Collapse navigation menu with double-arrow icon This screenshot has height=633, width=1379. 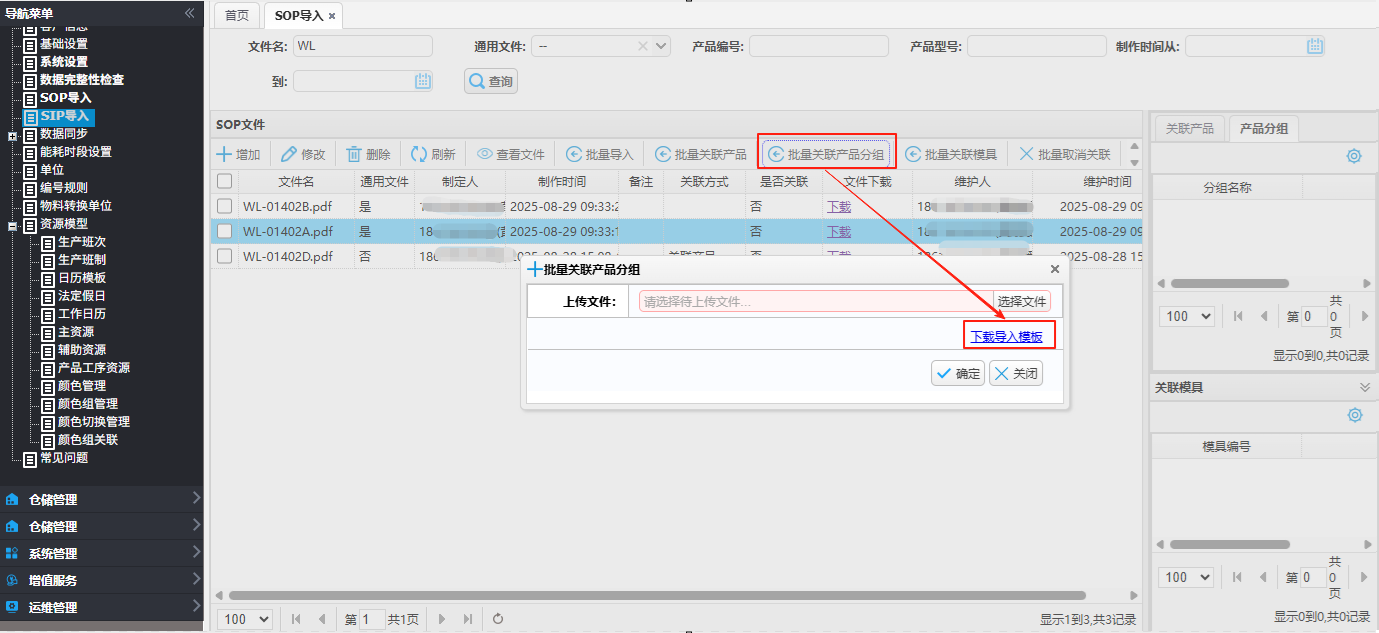(x=190, y=12)
